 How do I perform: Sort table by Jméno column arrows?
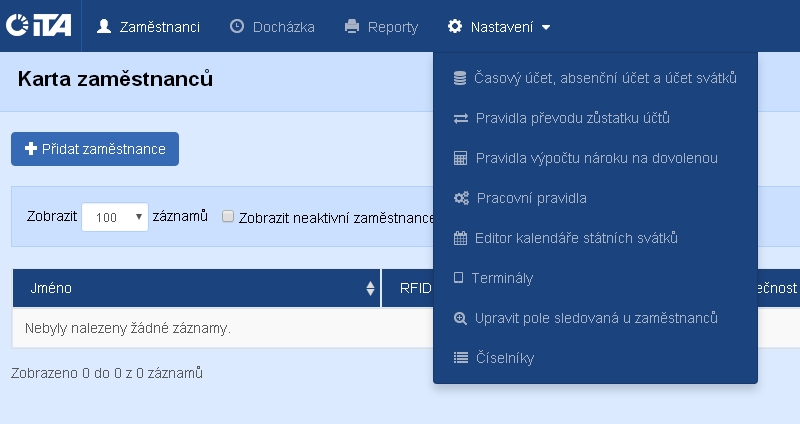[x=371, y=289]
